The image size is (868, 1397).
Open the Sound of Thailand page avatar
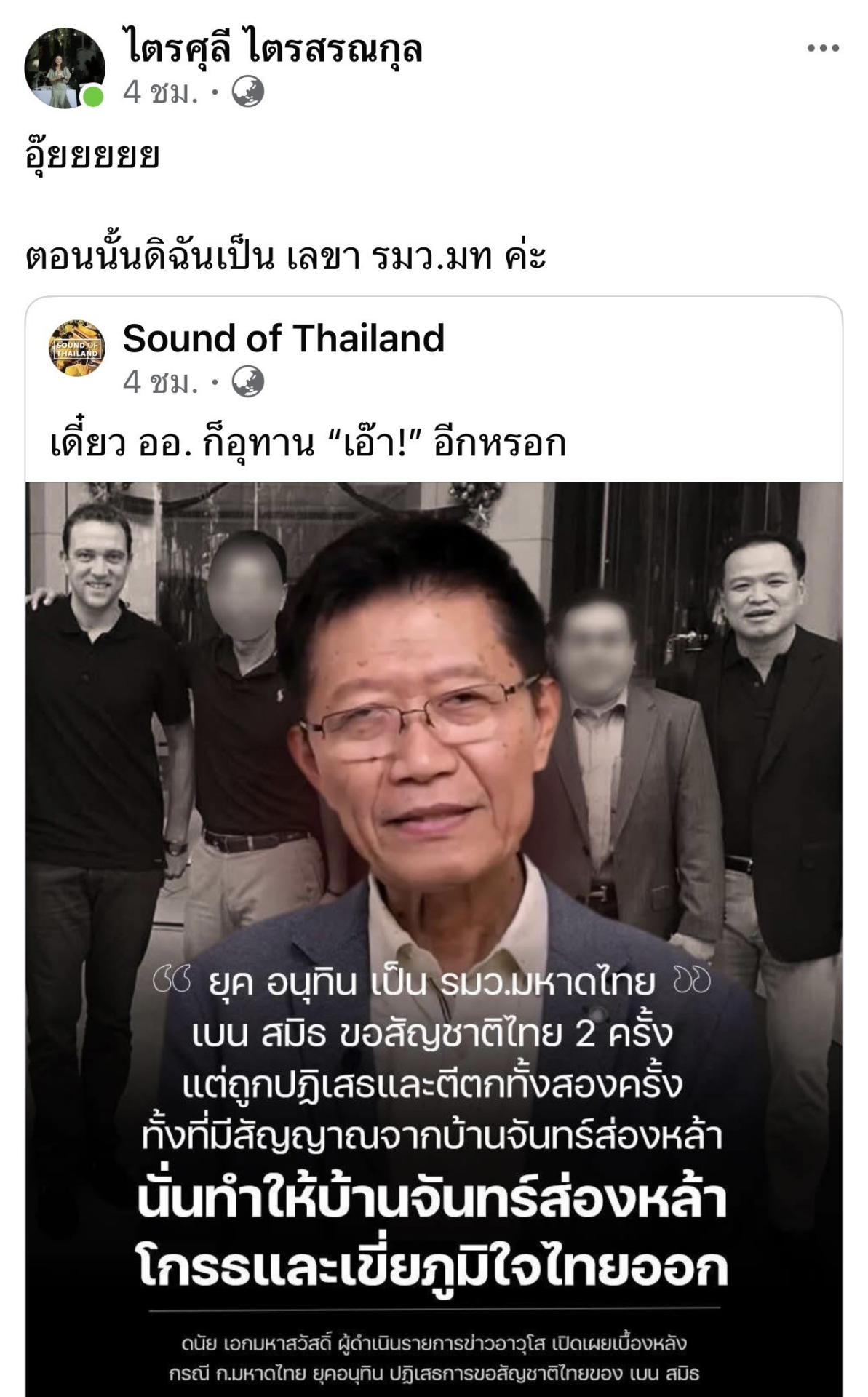point(77,348)
